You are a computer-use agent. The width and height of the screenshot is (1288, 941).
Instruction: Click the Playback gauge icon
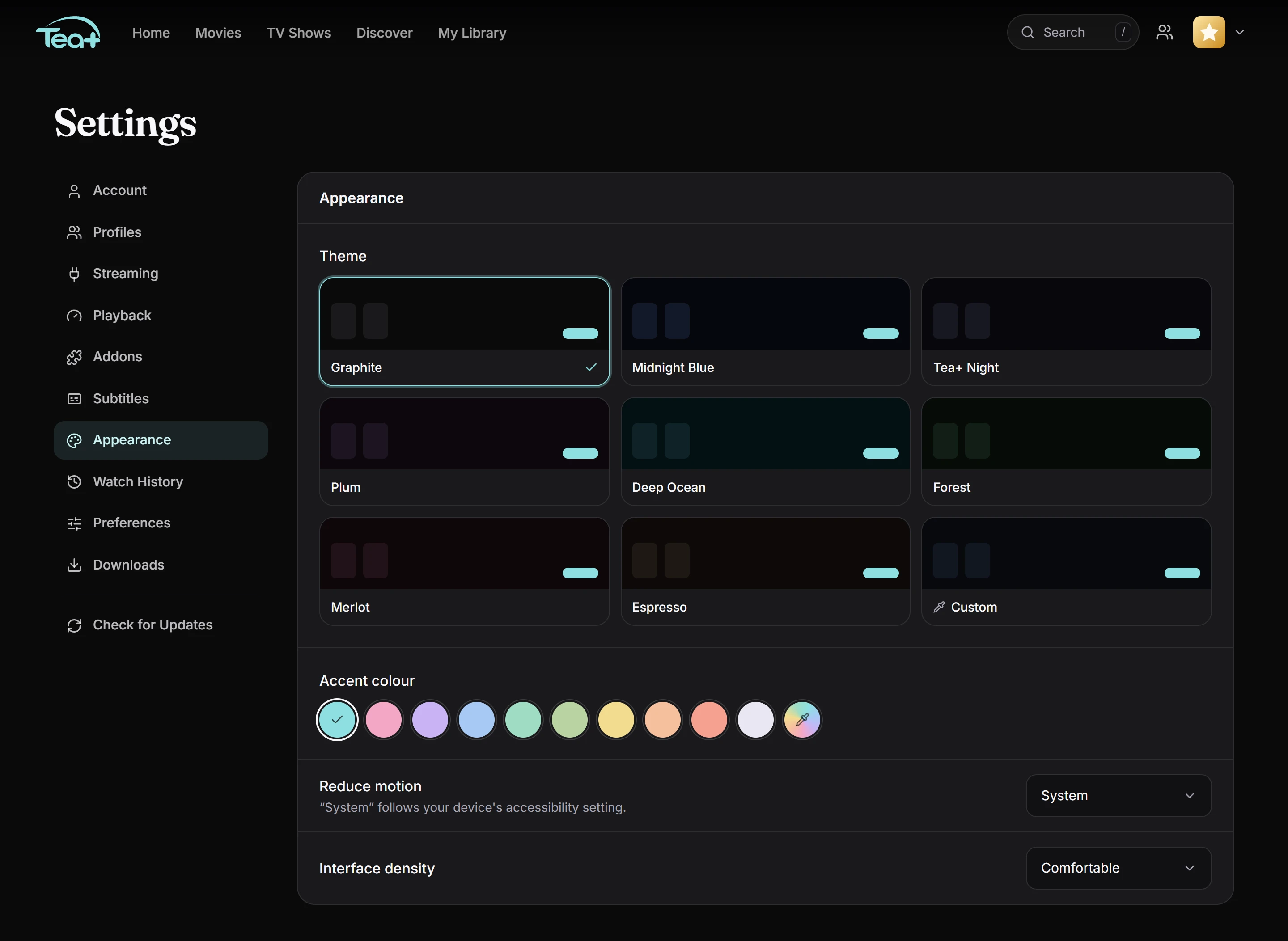pyautogui.click(x=74, y=316)
